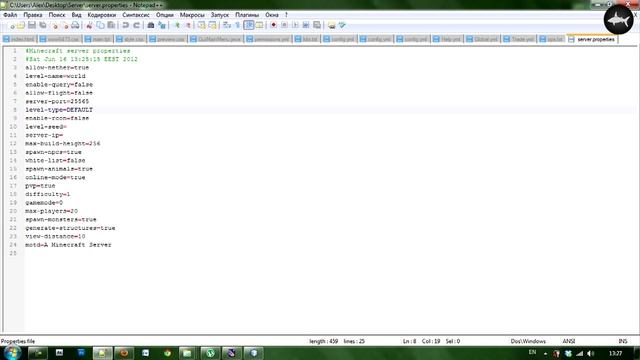Click the line server-port=25565
640x360 pixels.
tap(57, 101)
